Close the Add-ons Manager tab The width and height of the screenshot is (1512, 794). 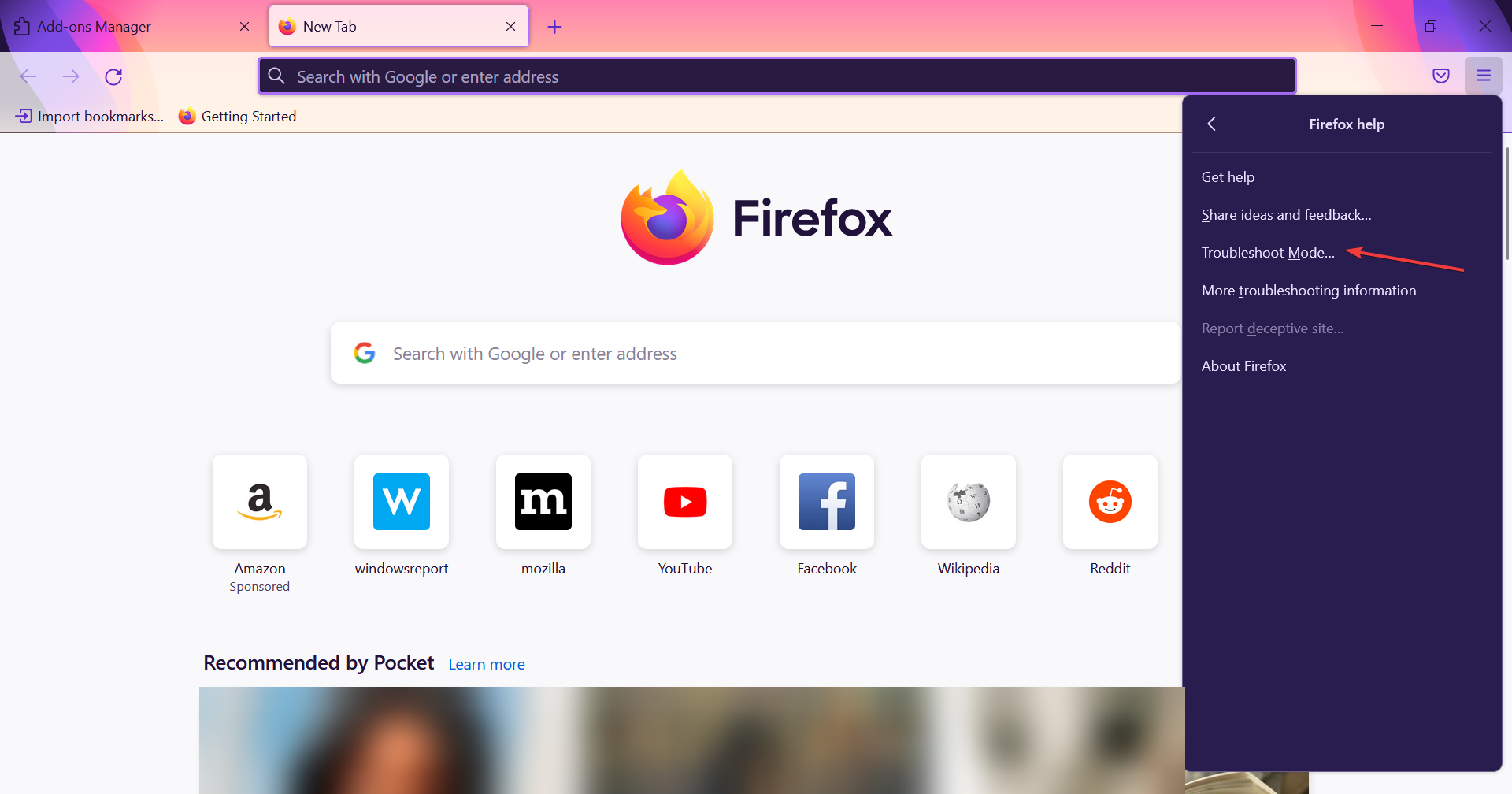pyautogui.click(x=244, y=27)
